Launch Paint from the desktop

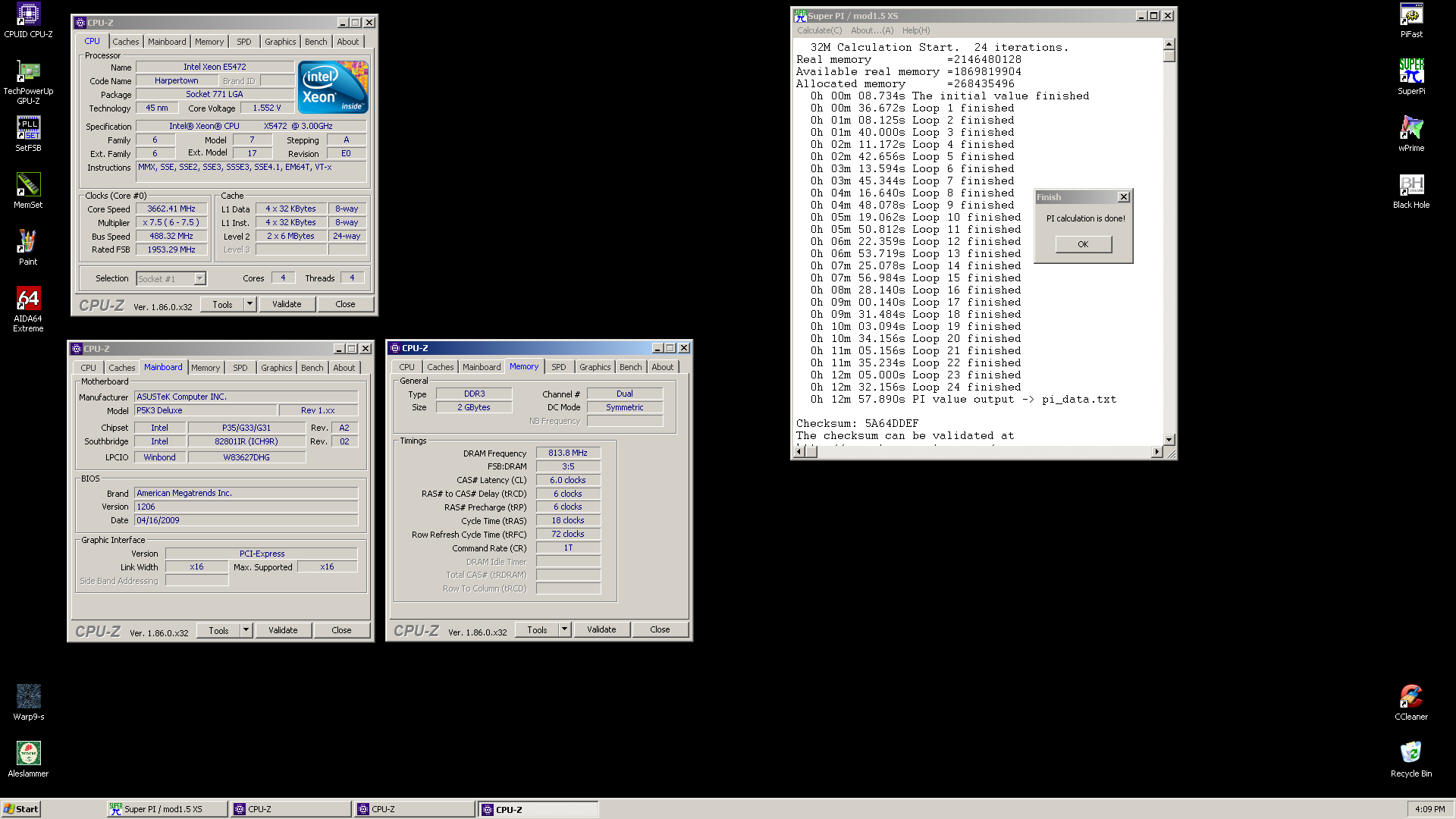pos(28,248)
